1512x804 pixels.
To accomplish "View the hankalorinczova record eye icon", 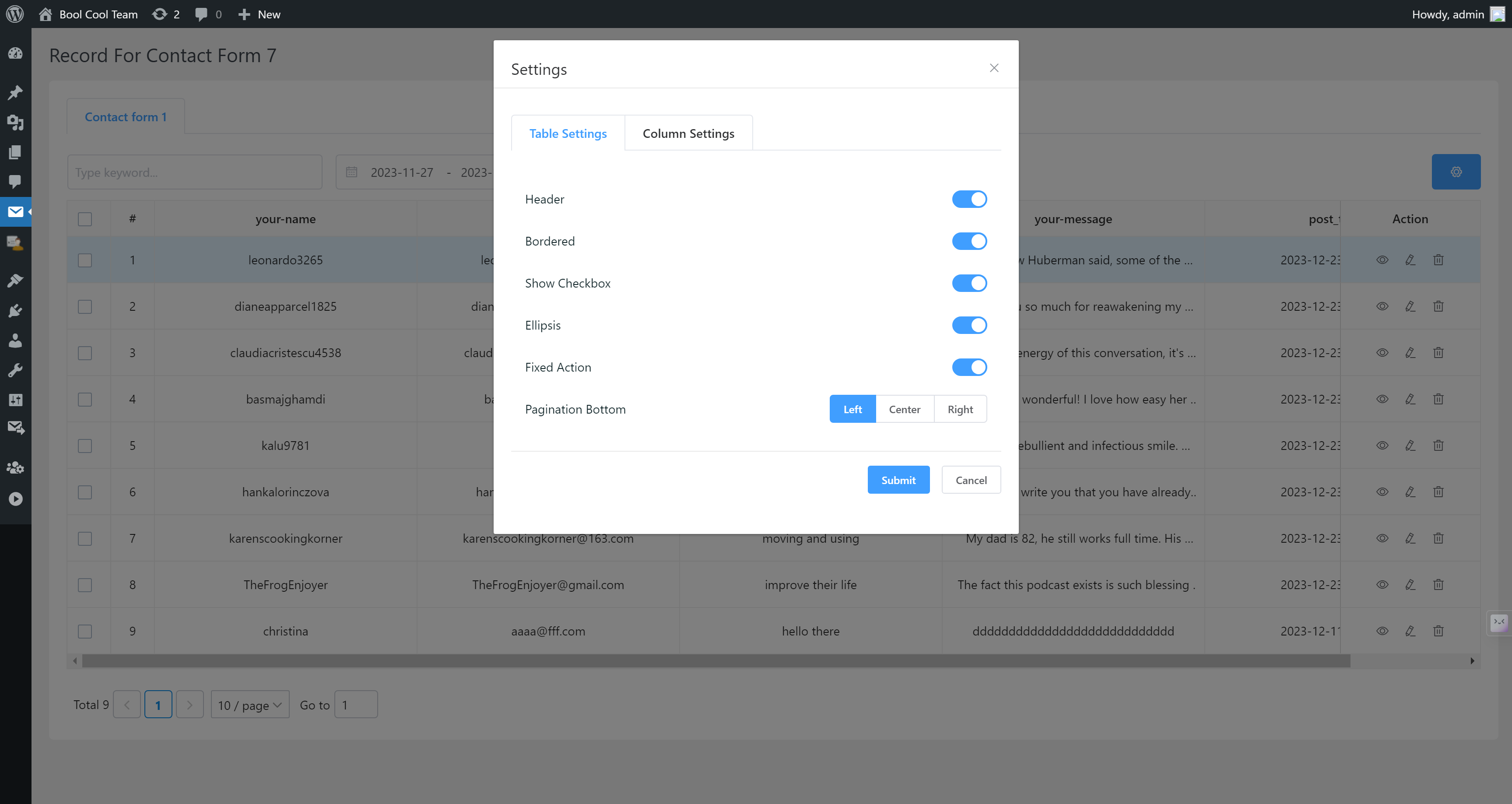I will tap(1382, 492).
